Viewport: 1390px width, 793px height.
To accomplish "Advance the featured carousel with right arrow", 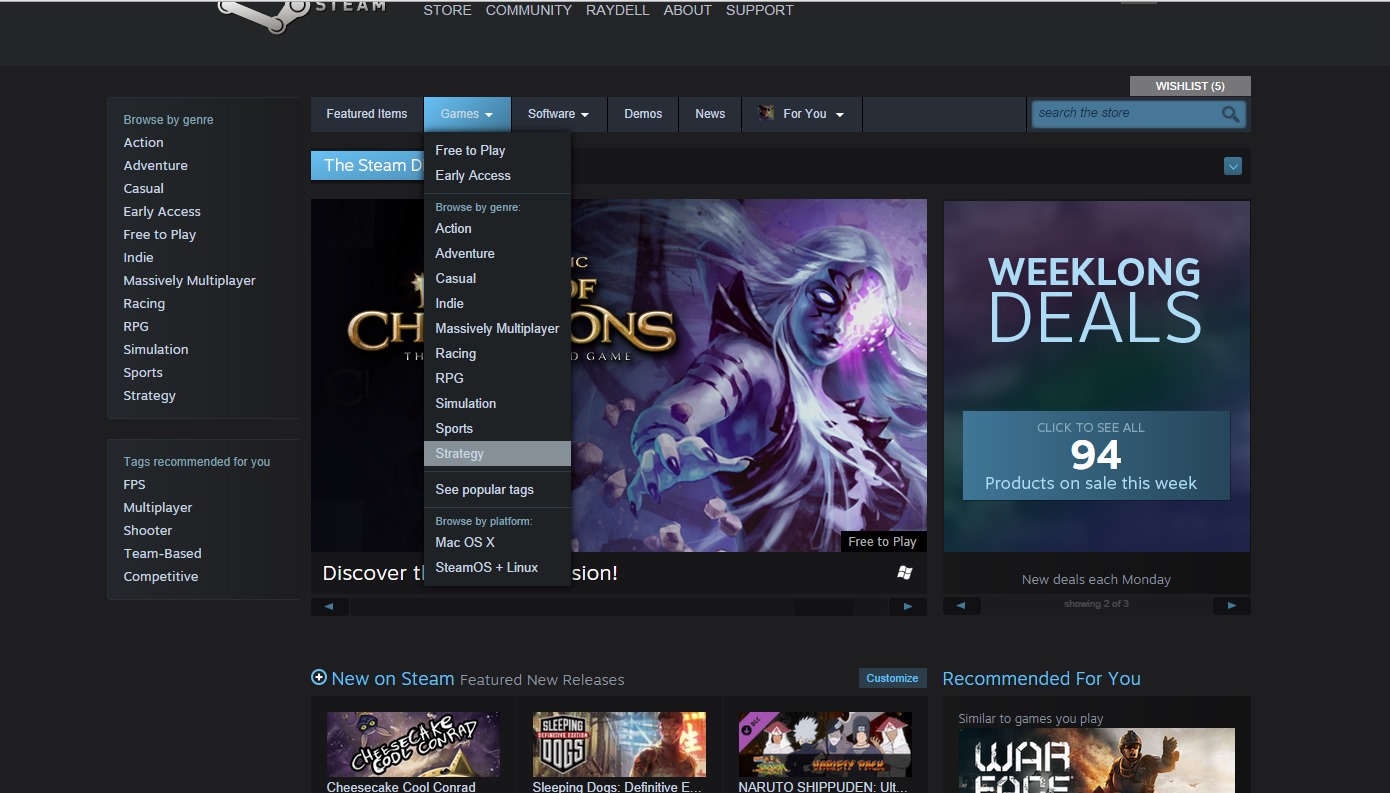I will click(908, 606).
